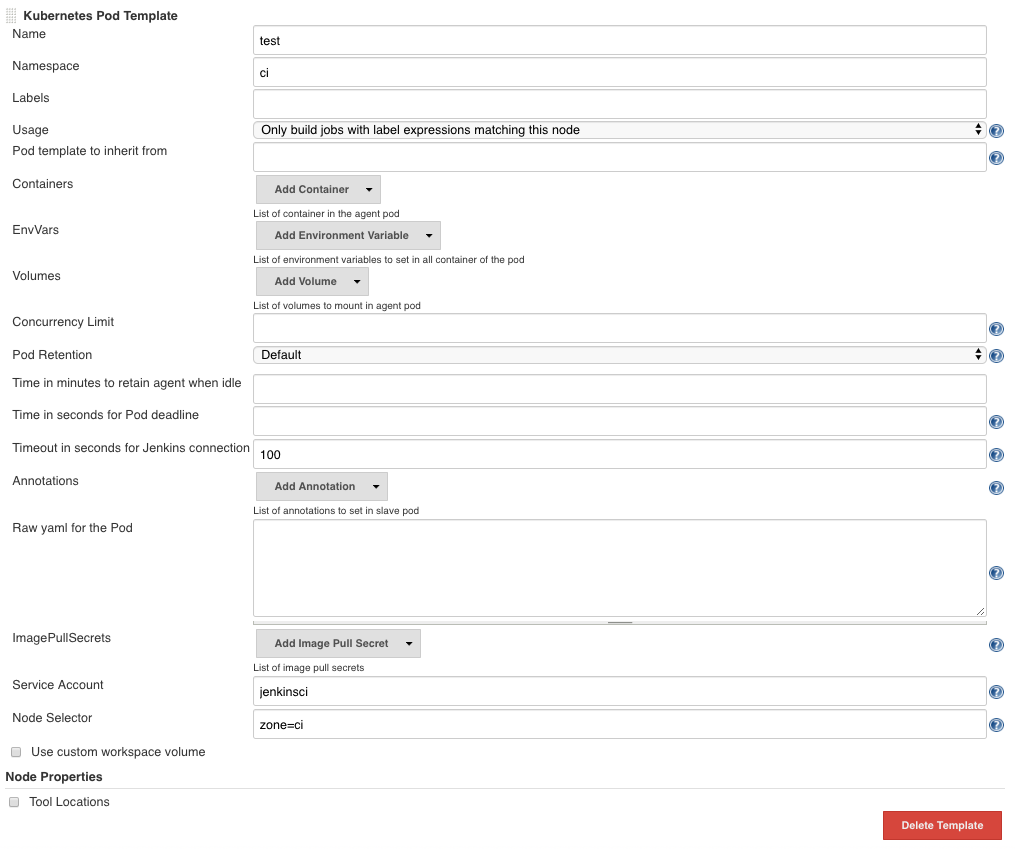Focus the Pod deadline seconds field

pos(619,421)
